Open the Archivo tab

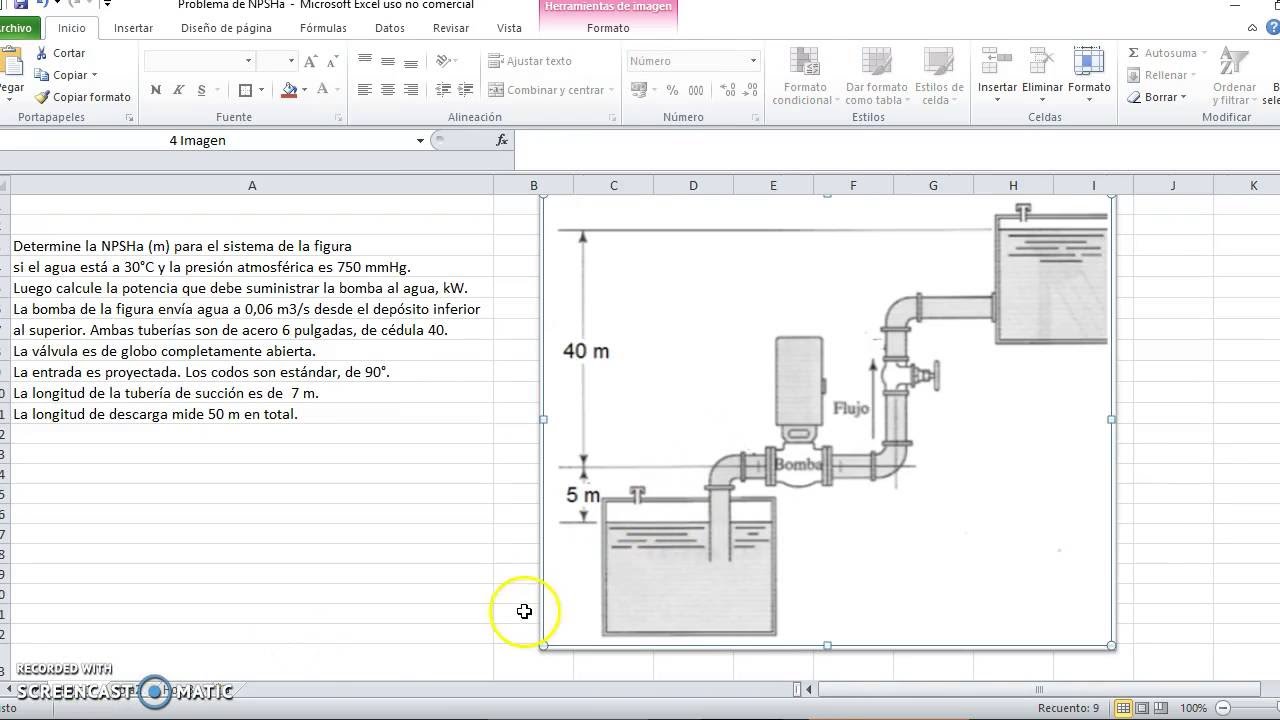tap(15, 28)
